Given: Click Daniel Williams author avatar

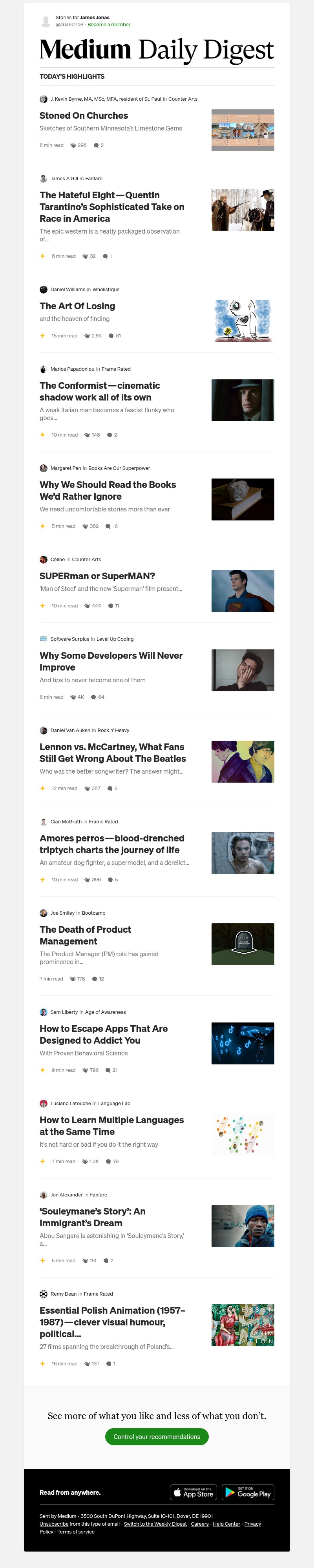Looking at the screenshot, I should 43,290.
